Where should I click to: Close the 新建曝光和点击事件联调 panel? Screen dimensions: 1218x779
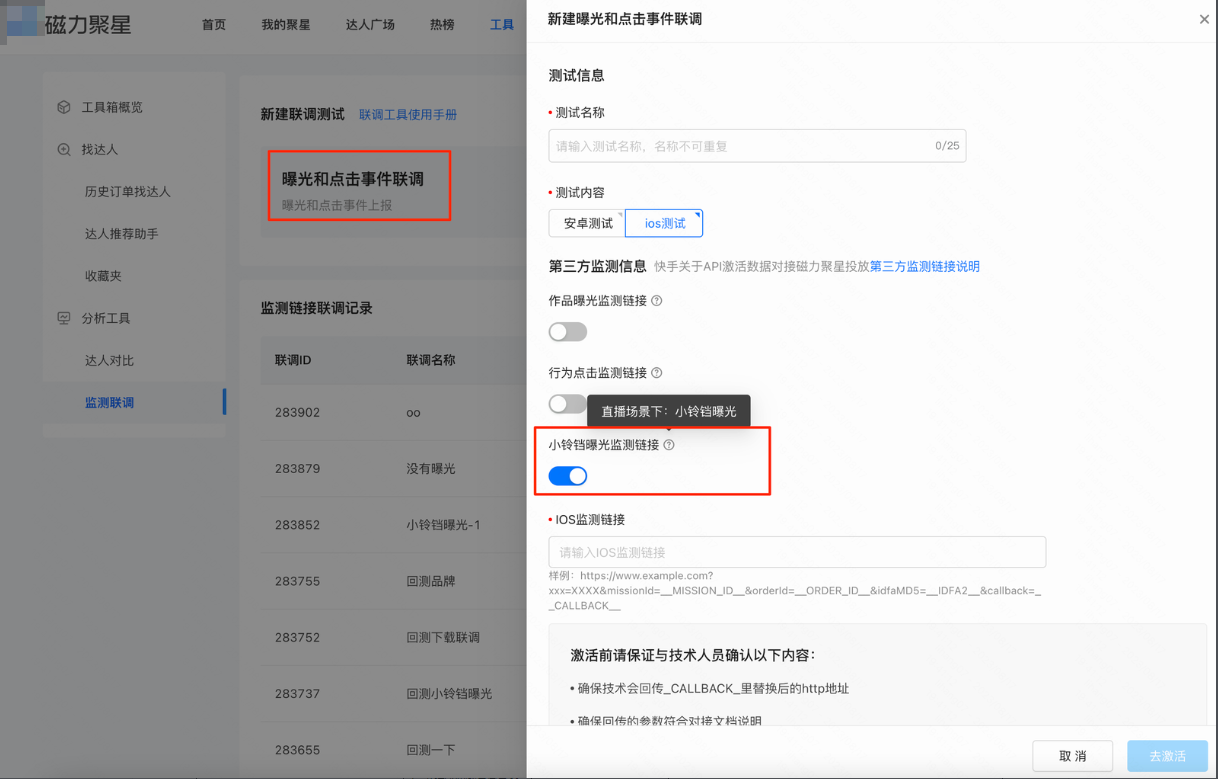(1204, 19)
